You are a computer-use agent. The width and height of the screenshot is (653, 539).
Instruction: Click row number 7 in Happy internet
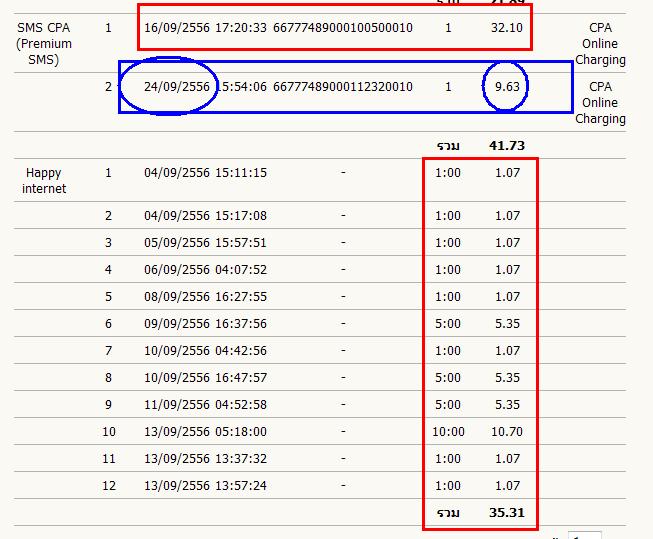tap(108, 350)
